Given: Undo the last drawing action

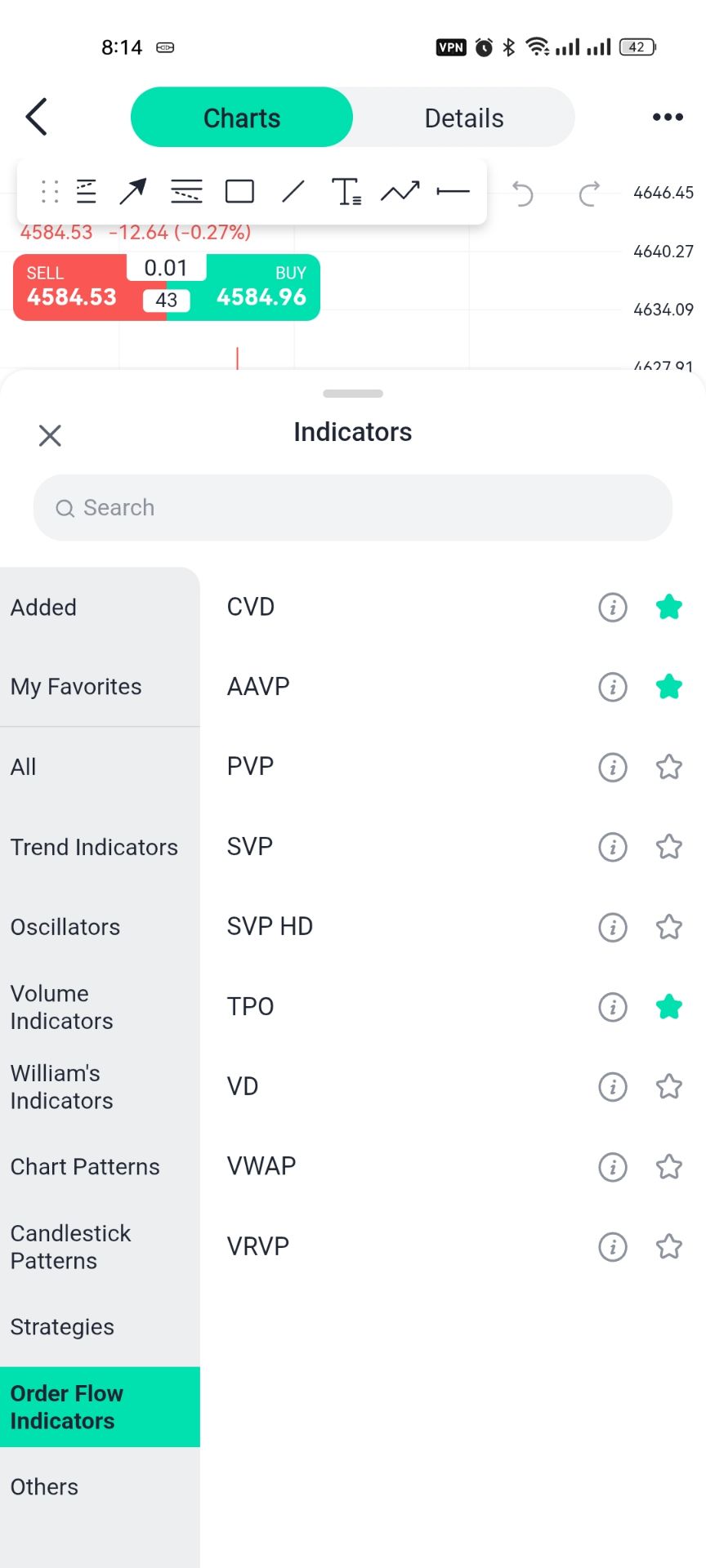Looking at the screenshot, I should 522,194.
